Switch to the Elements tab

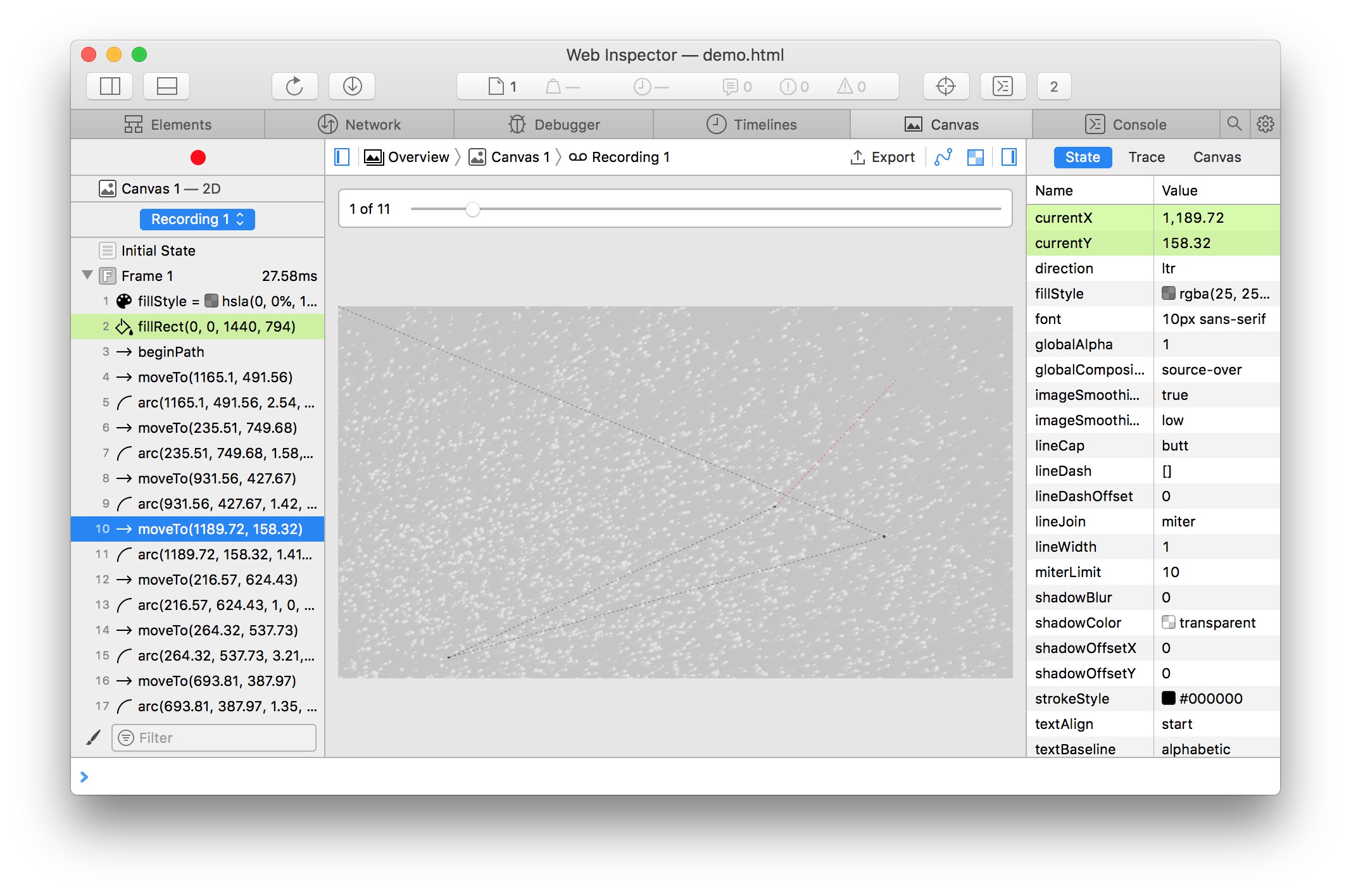tap(168, 125)
